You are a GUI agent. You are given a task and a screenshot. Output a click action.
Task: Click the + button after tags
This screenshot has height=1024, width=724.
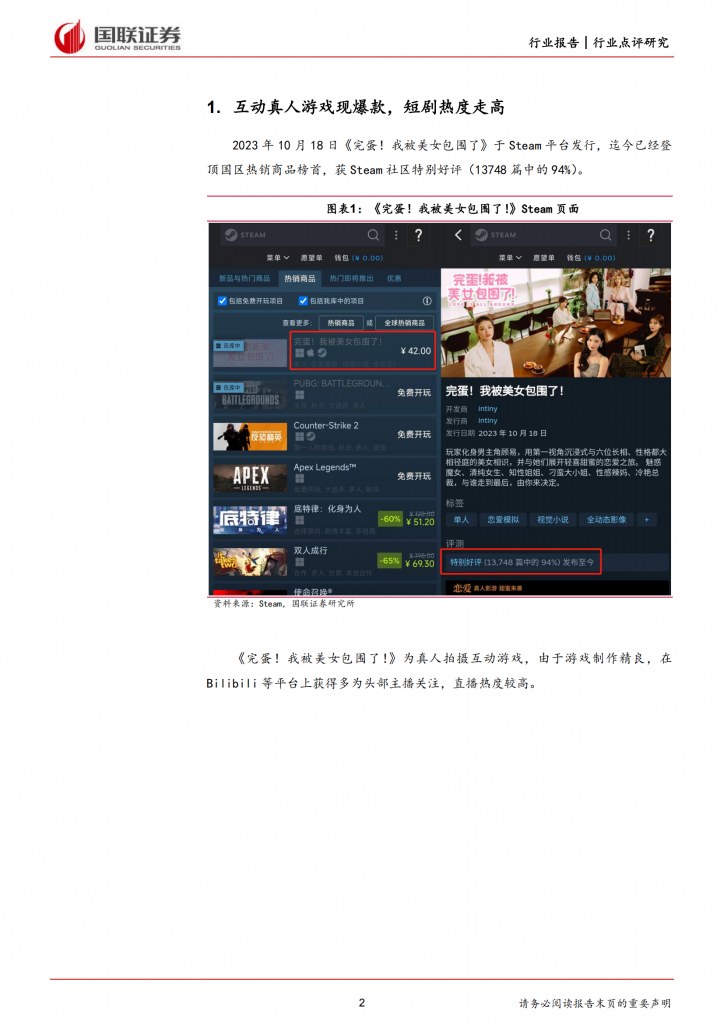(x=647, y=520)
